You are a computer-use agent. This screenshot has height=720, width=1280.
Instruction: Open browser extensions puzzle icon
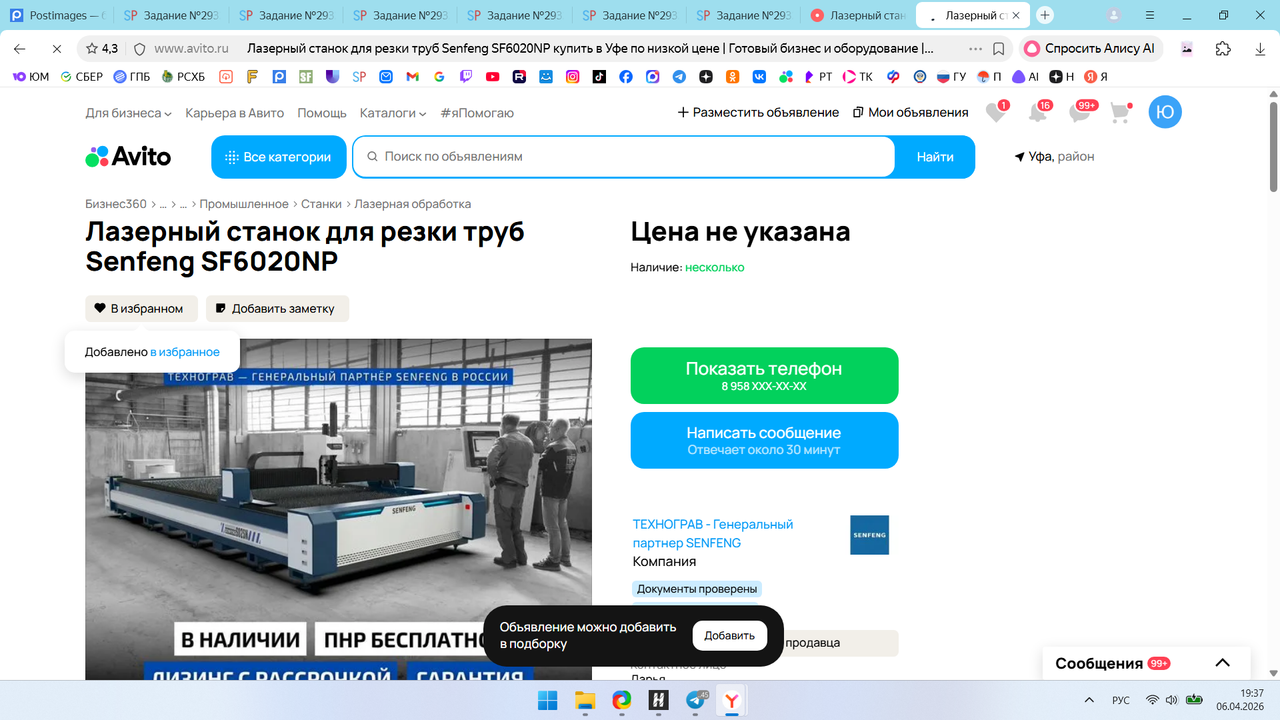(x=1223, y=48)
